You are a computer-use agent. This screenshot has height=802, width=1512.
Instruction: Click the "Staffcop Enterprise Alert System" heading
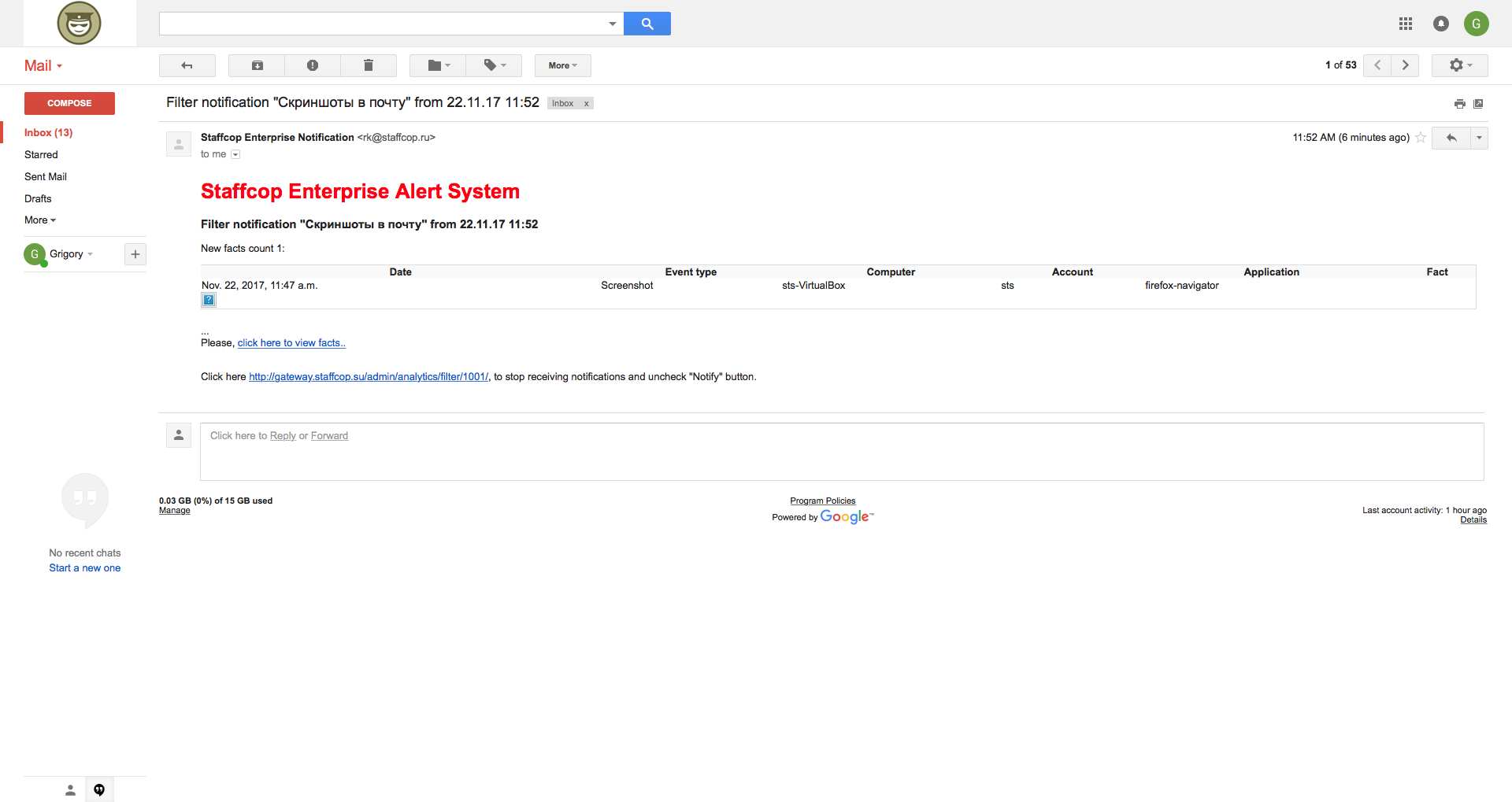pos(360,191)
